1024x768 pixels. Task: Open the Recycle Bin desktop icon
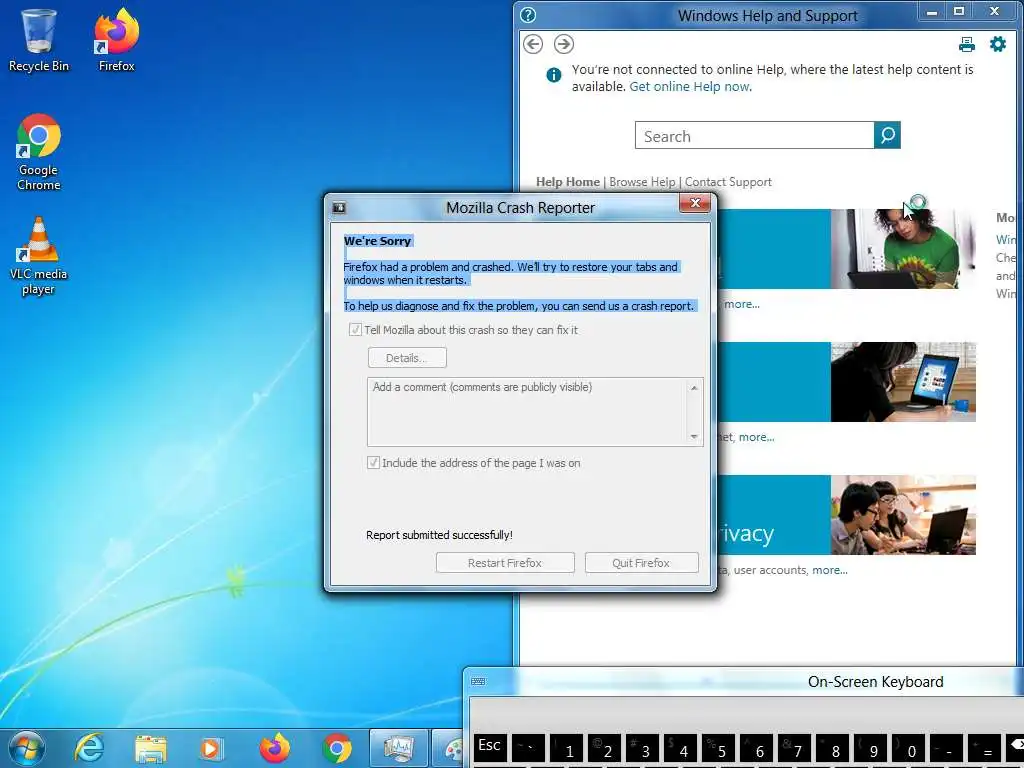(x=39, y=41)
